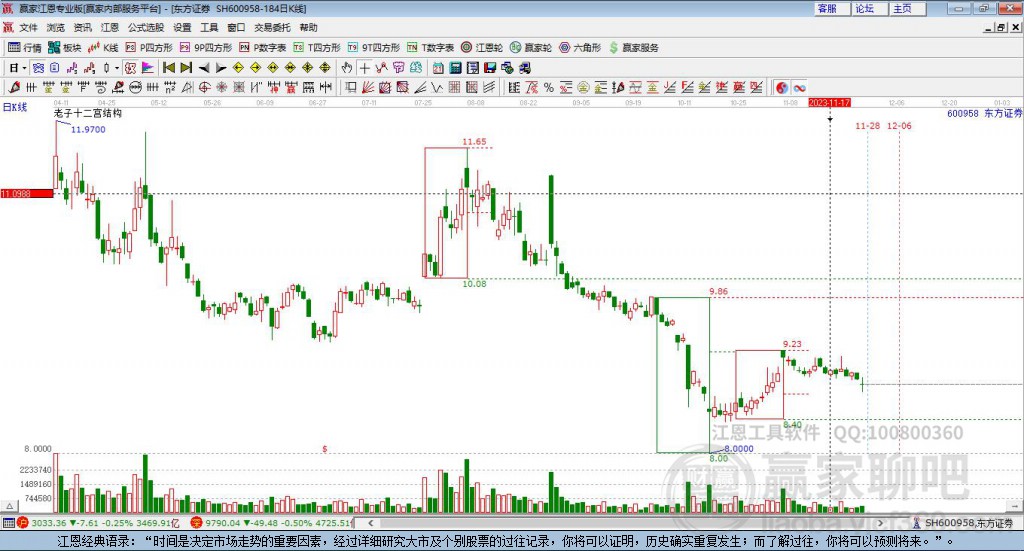Select the hand pan tool
This screenshot has width=1024, height=551.
pos(347,68)
